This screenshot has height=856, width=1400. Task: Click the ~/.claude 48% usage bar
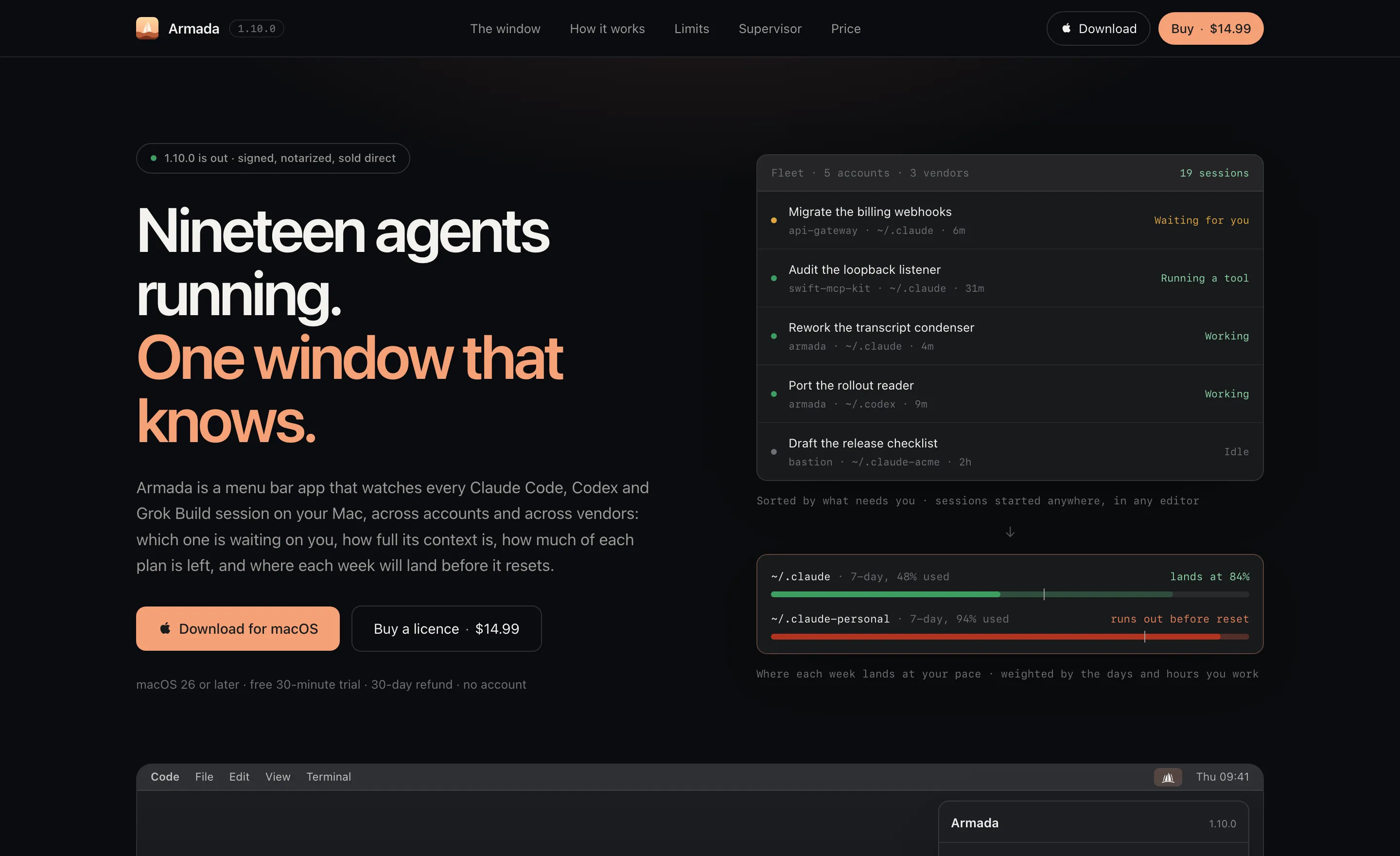click(x=1010, y=594)
